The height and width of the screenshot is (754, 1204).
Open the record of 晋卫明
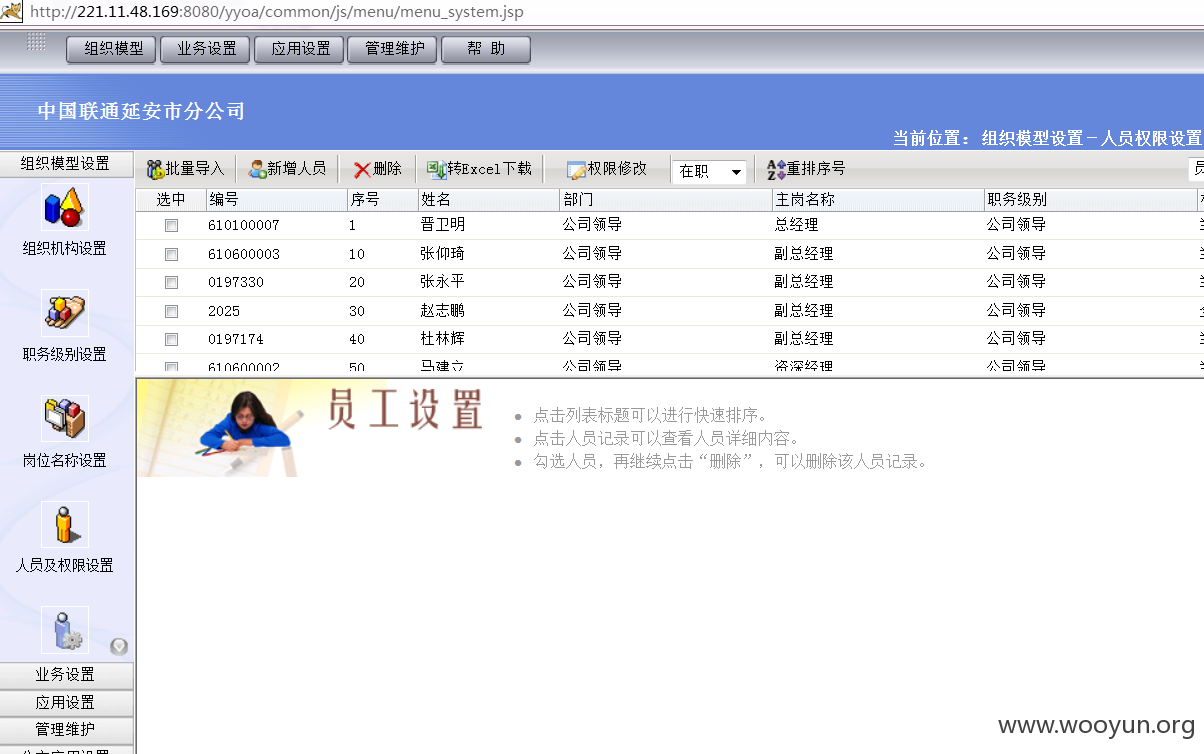tap(443, 225)
